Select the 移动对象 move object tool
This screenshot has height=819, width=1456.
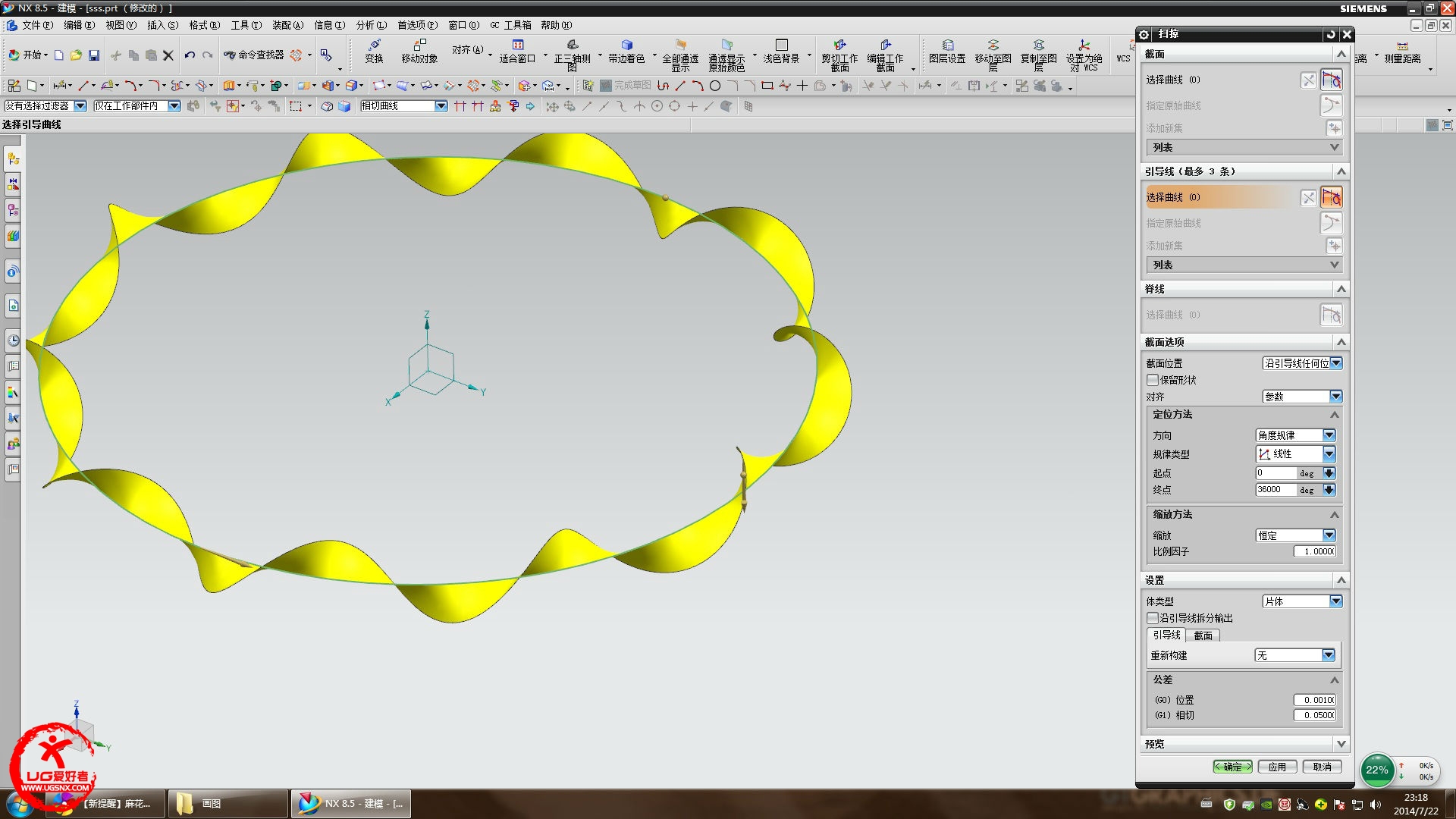[x=419, y=52]
